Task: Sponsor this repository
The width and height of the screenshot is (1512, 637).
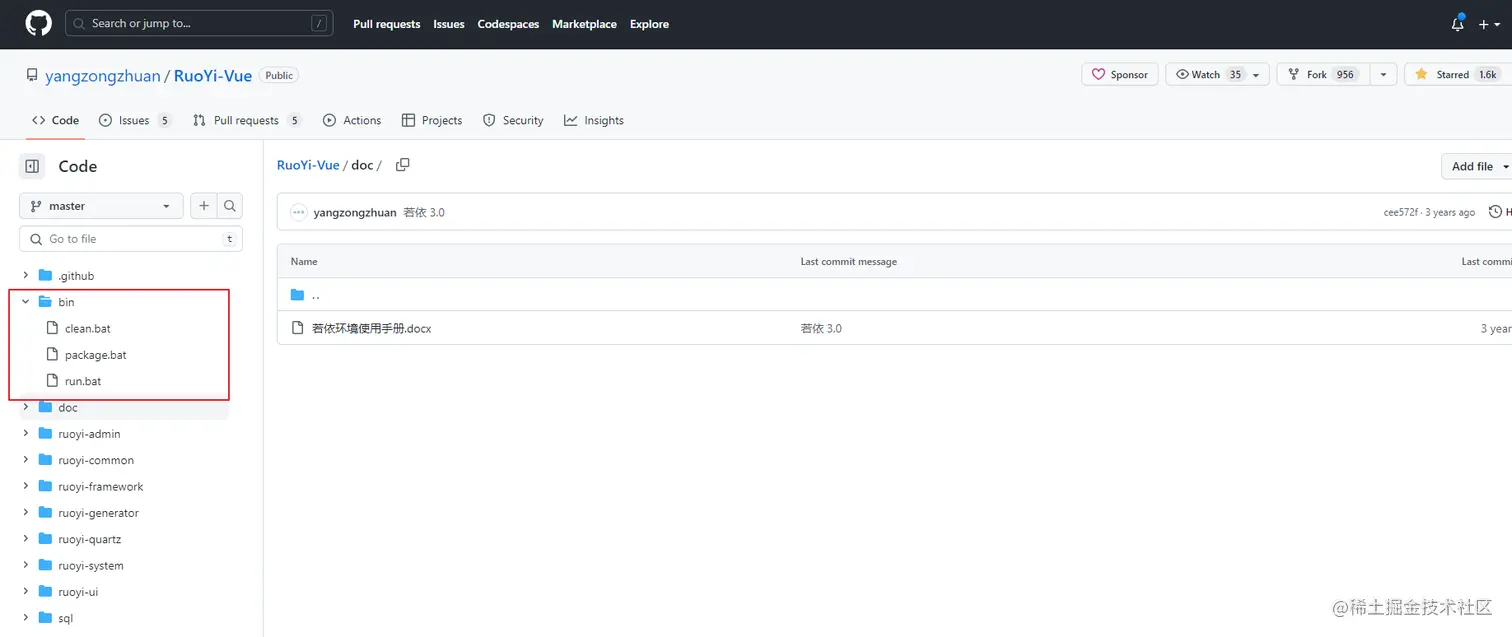Action: [x=1120, y=74]
